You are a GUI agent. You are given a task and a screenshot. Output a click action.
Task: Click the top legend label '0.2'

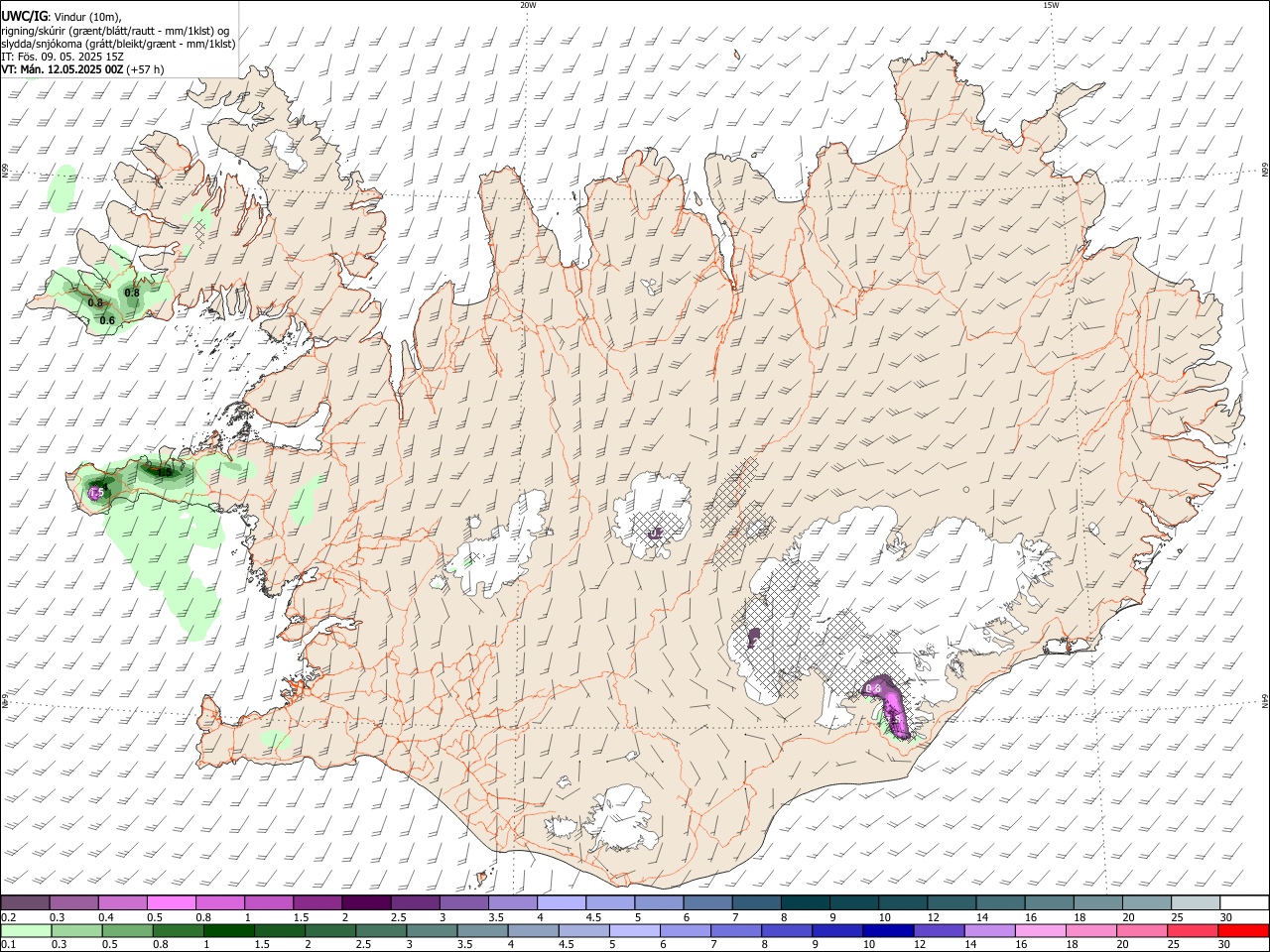[x=8, y=917]
